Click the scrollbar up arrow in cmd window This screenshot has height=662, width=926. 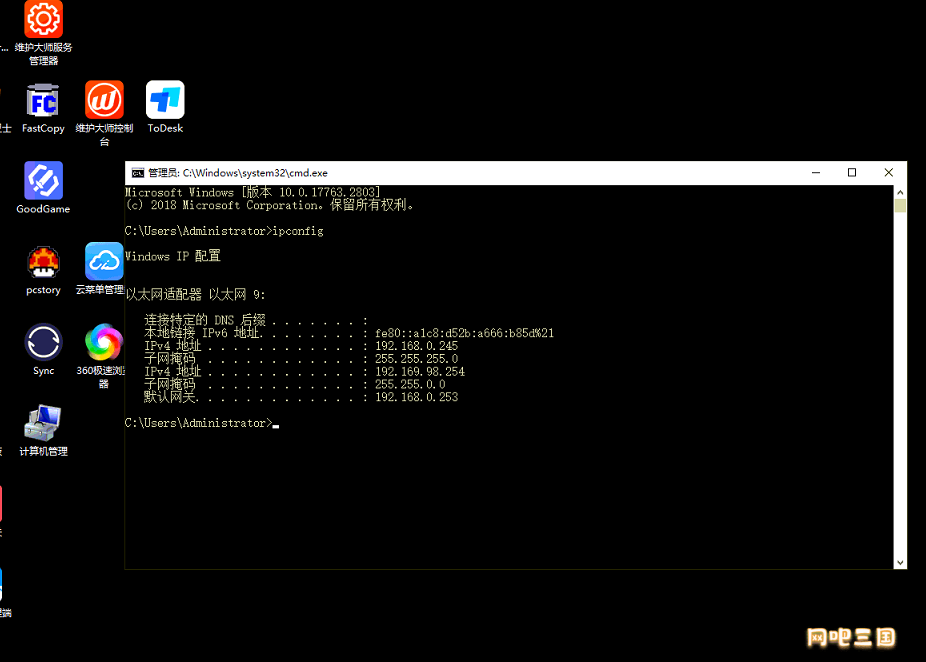click(900, 193)
